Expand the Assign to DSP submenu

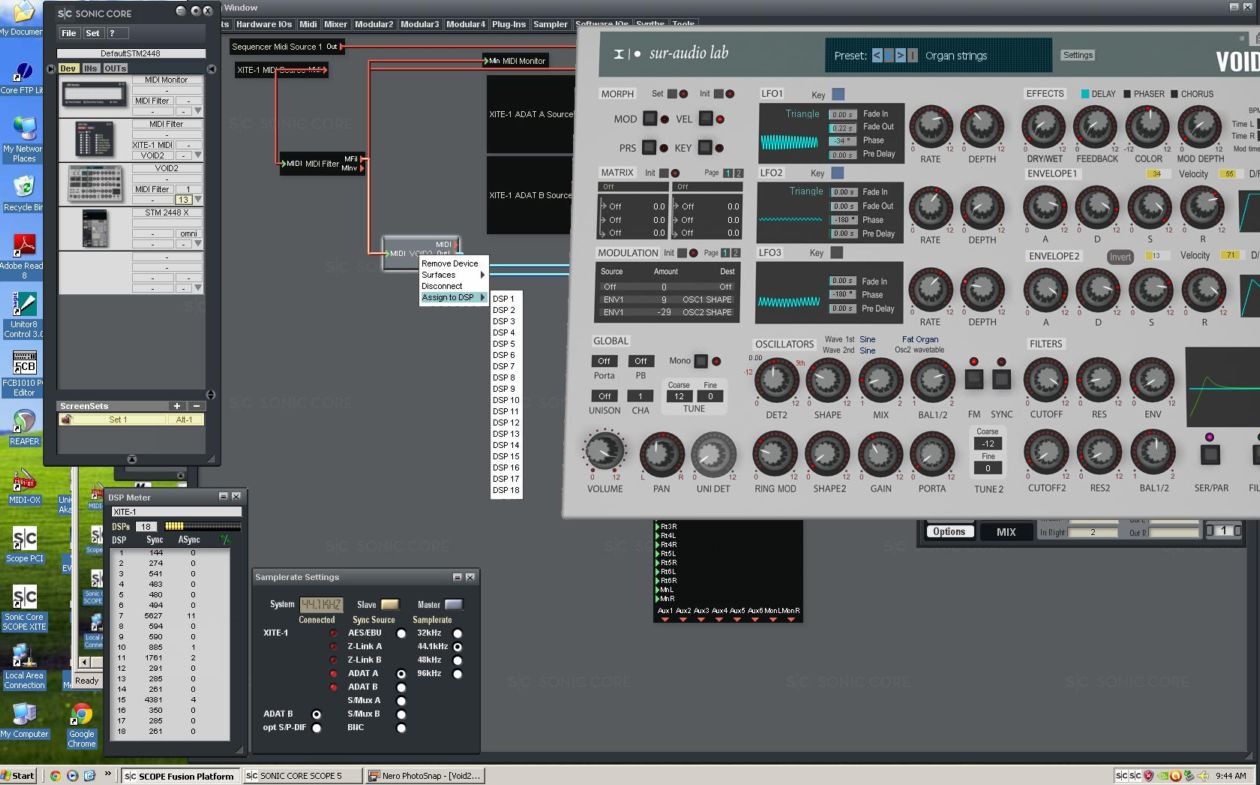[454, 297]
